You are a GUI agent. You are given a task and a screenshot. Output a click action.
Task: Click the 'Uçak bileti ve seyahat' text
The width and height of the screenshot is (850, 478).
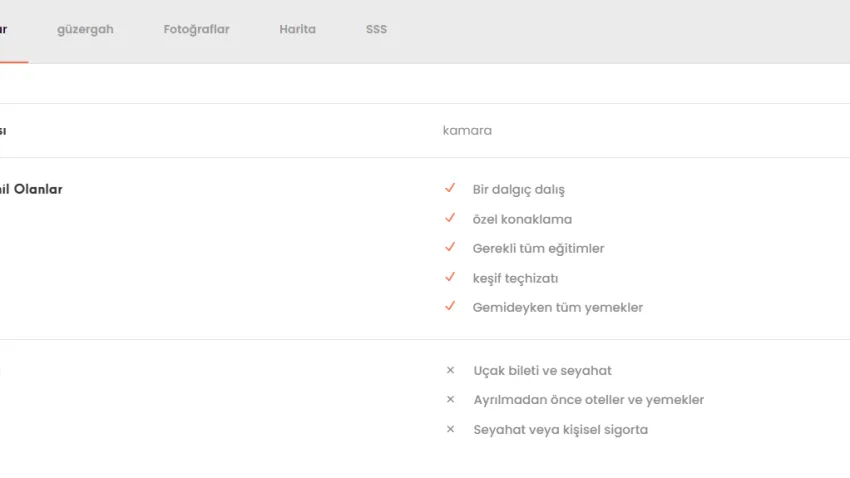[542, 370]
